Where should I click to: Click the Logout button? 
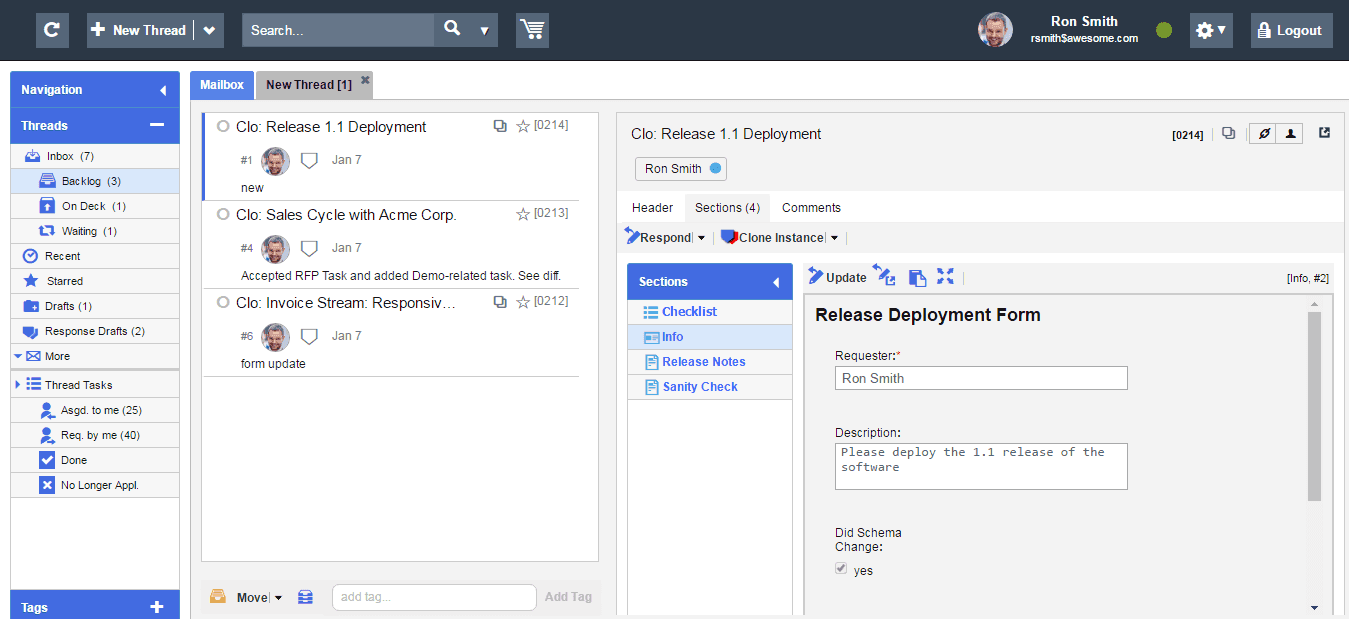(x=1292, y=30)
